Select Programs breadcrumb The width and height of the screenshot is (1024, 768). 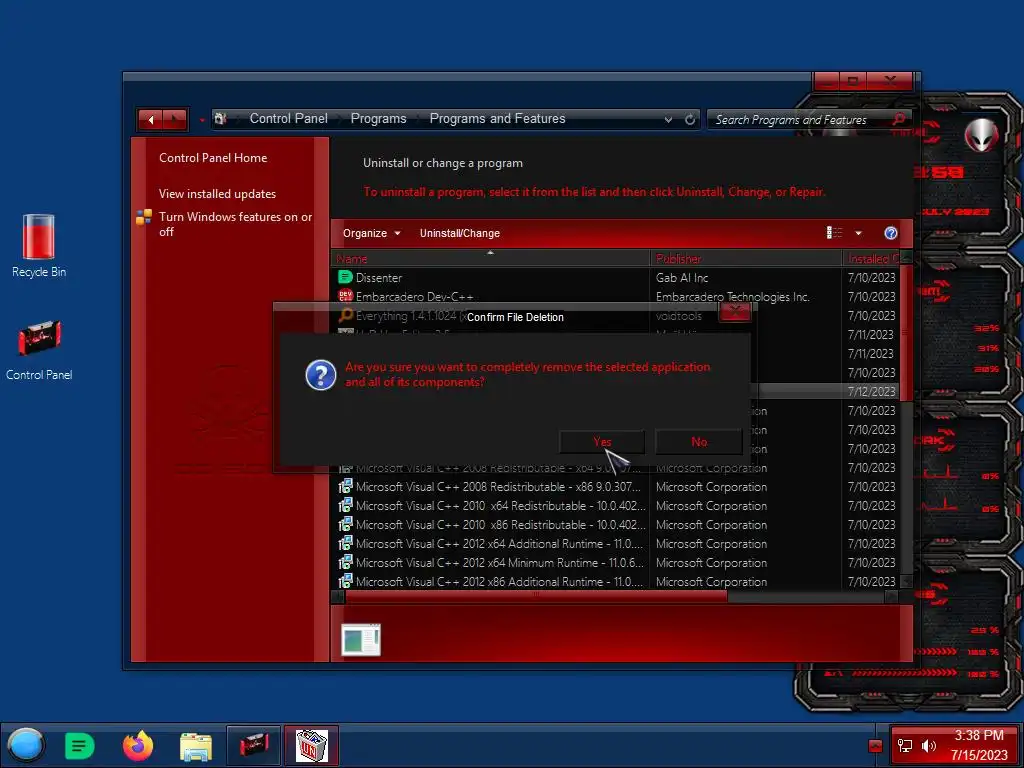coord(378,118)
